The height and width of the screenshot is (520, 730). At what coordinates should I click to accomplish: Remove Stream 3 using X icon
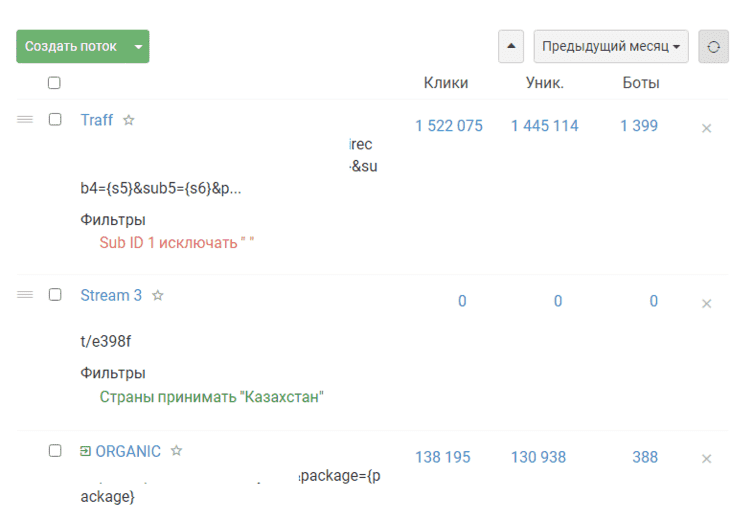(706, 303)
